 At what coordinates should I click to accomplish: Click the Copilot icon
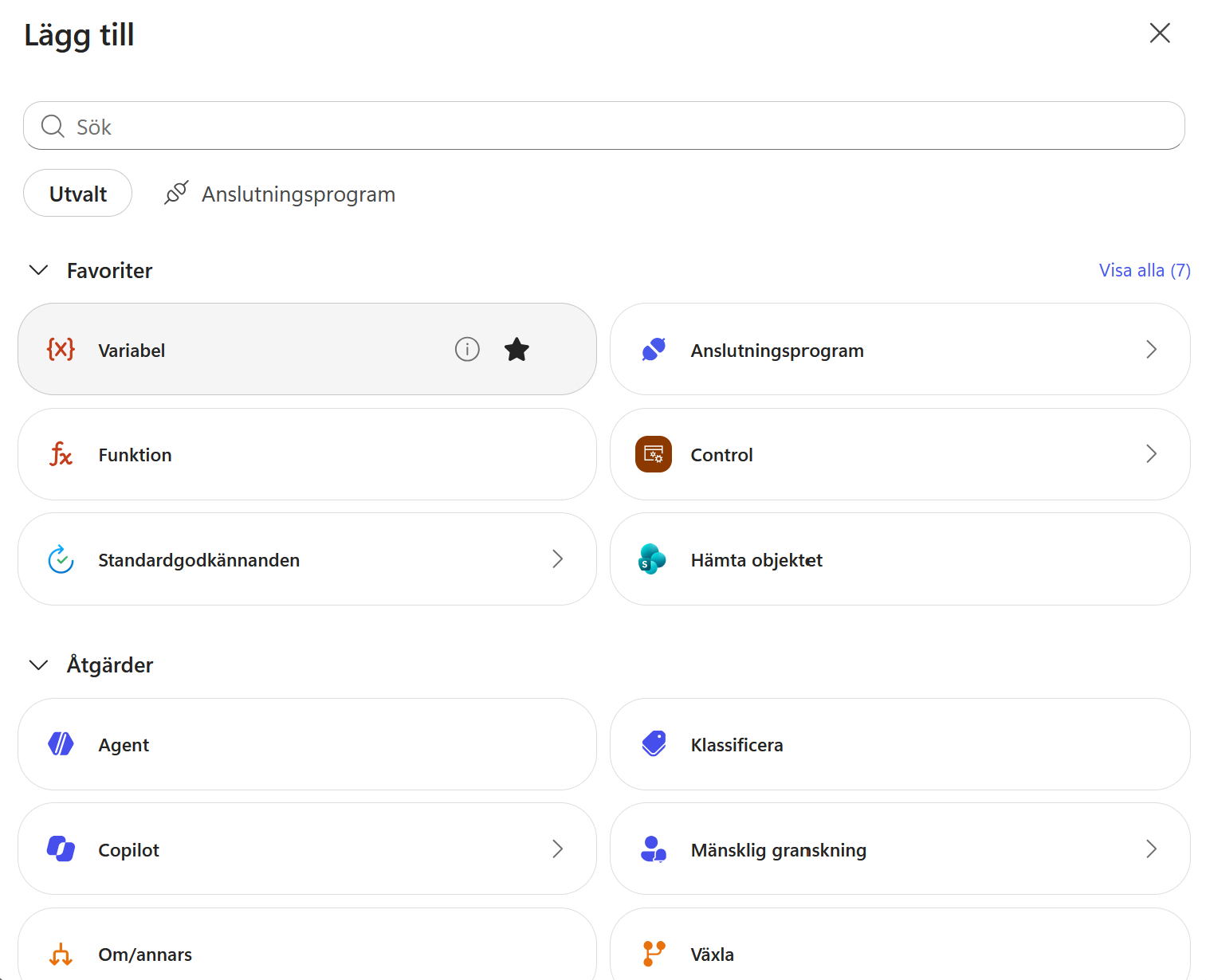[61, 849]
